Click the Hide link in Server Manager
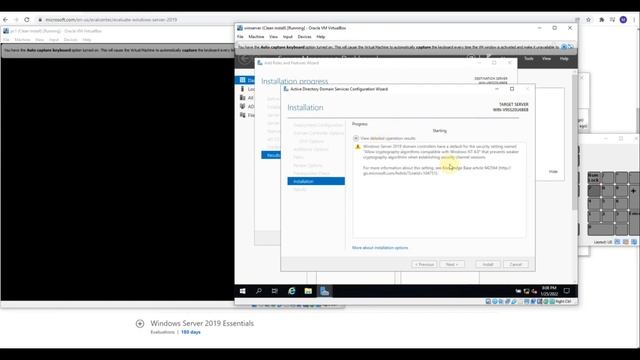The height and width of the screenshot is (360, 640). 553,171
